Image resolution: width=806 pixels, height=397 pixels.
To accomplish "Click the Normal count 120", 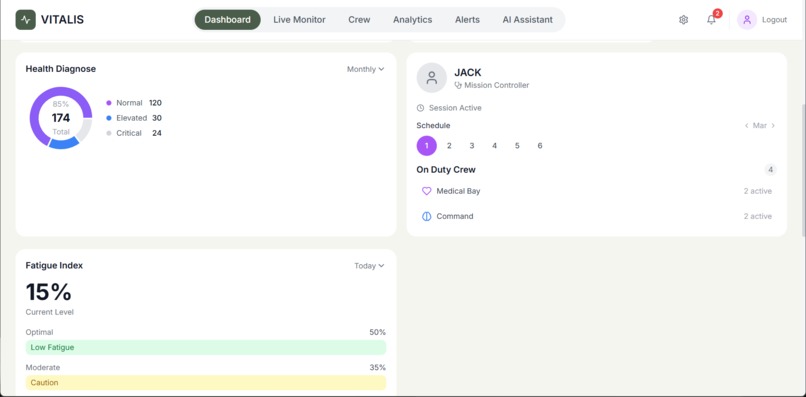I will [x=155, y=103].
